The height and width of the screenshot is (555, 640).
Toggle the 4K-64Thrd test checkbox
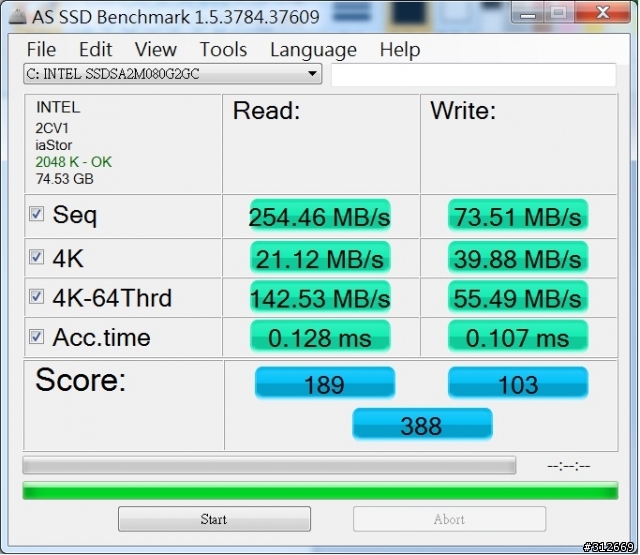(x=36, y=297)
